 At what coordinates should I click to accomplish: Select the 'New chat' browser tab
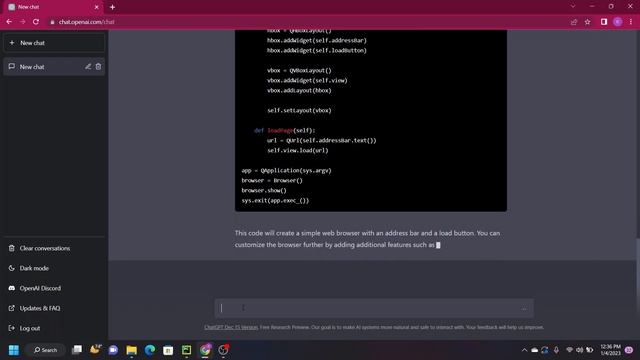pos(53,7)
